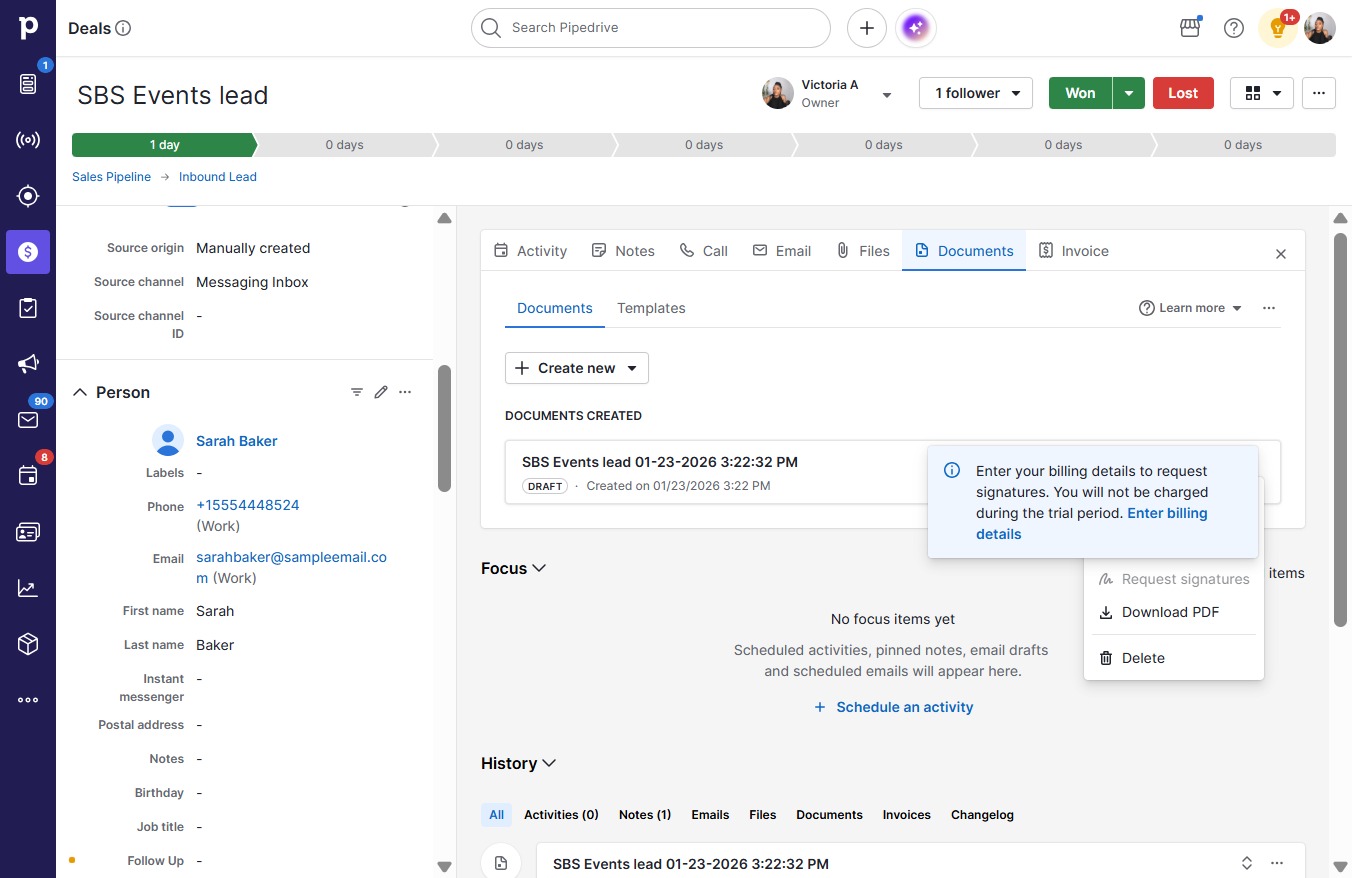
Task: Expand history item with up-down chevron
Action: point(1247,863)
